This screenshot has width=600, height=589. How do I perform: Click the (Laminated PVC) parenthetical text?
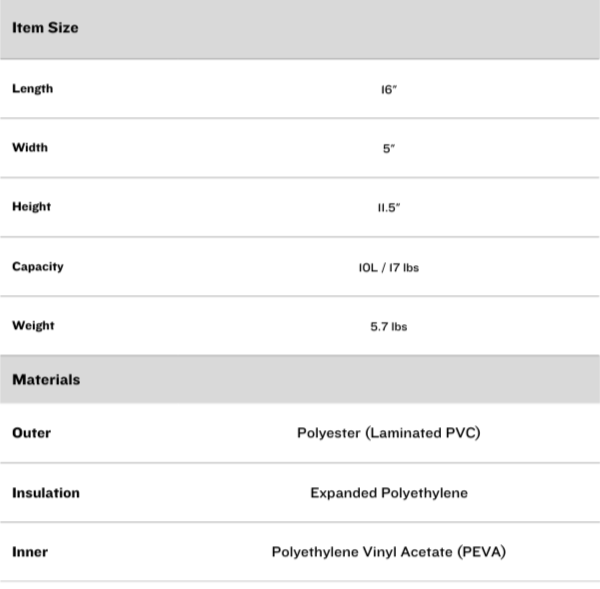pyautogui.click(x=423, y=433)
